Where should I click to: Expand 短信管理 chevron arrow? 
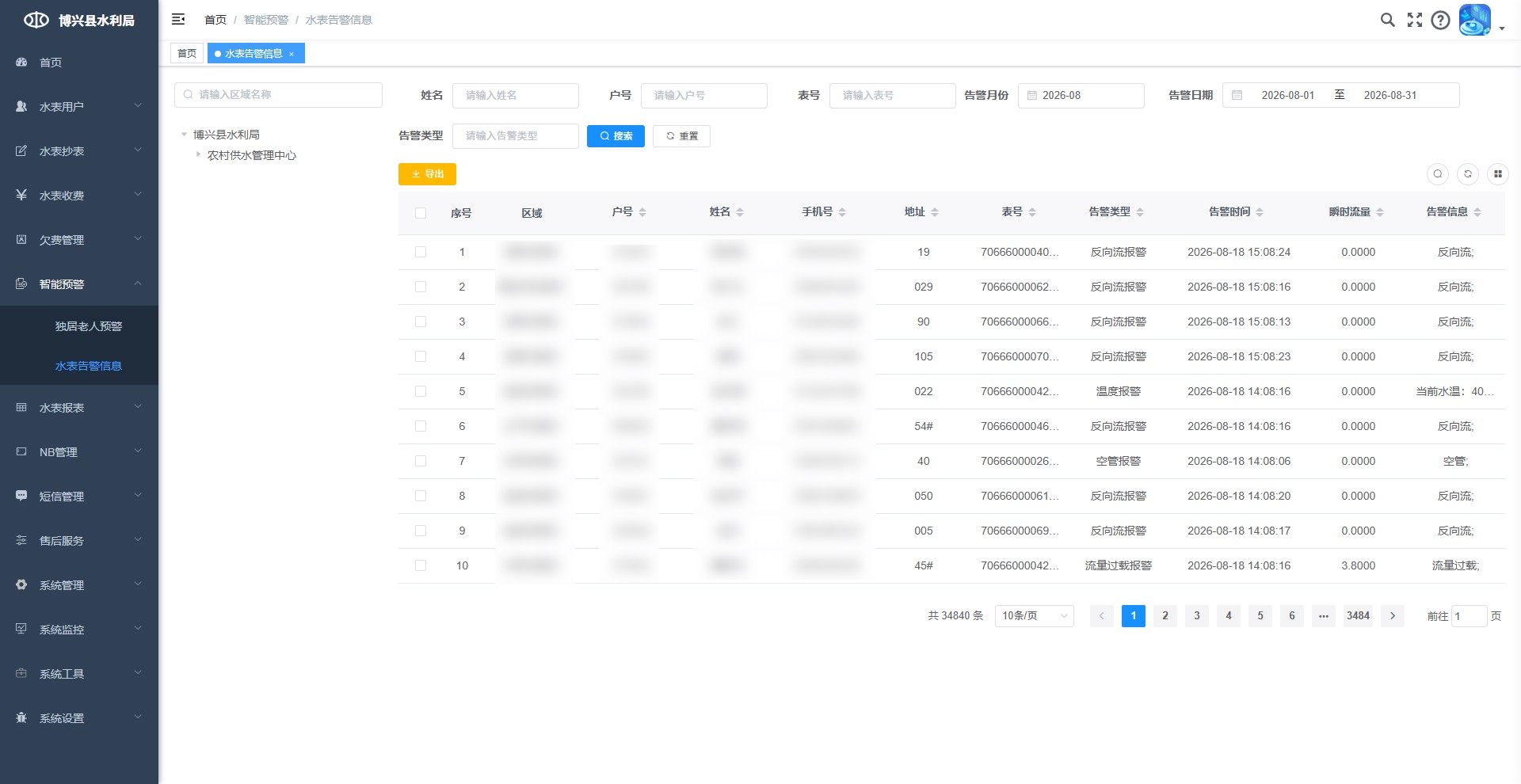coord(138,495)
